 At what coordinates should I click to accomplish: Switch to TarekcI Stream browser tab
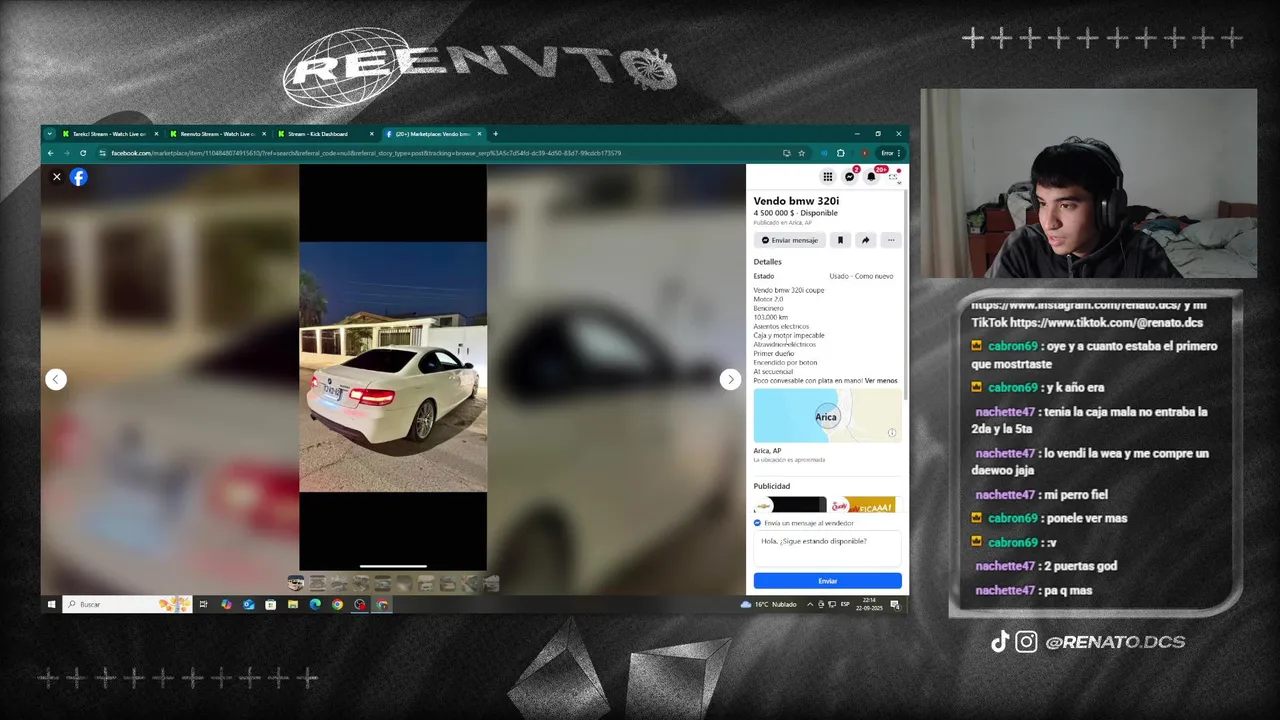(108, 134)
